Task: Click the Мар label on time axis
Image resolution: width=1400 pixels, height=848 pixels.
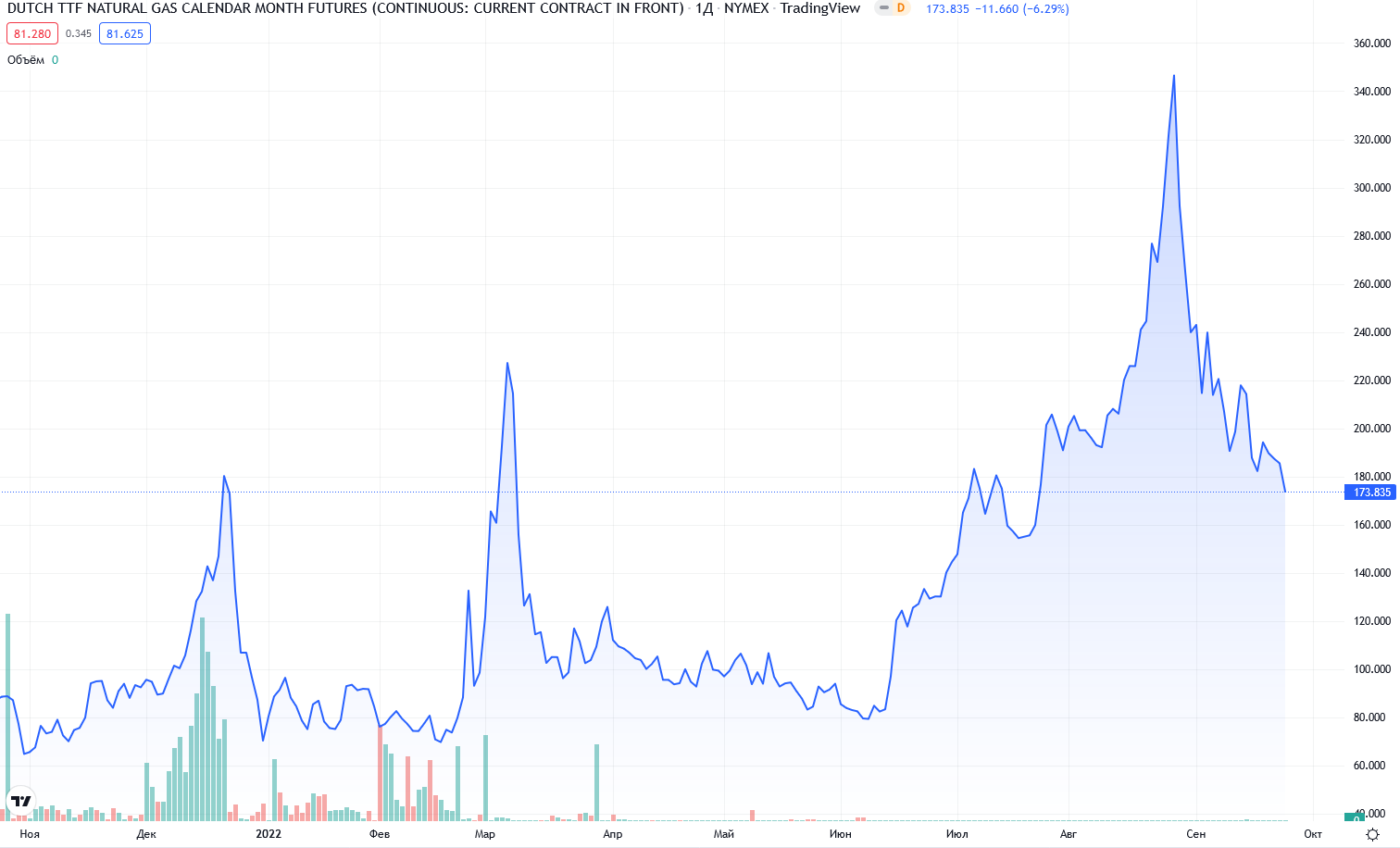Action: 485,834
